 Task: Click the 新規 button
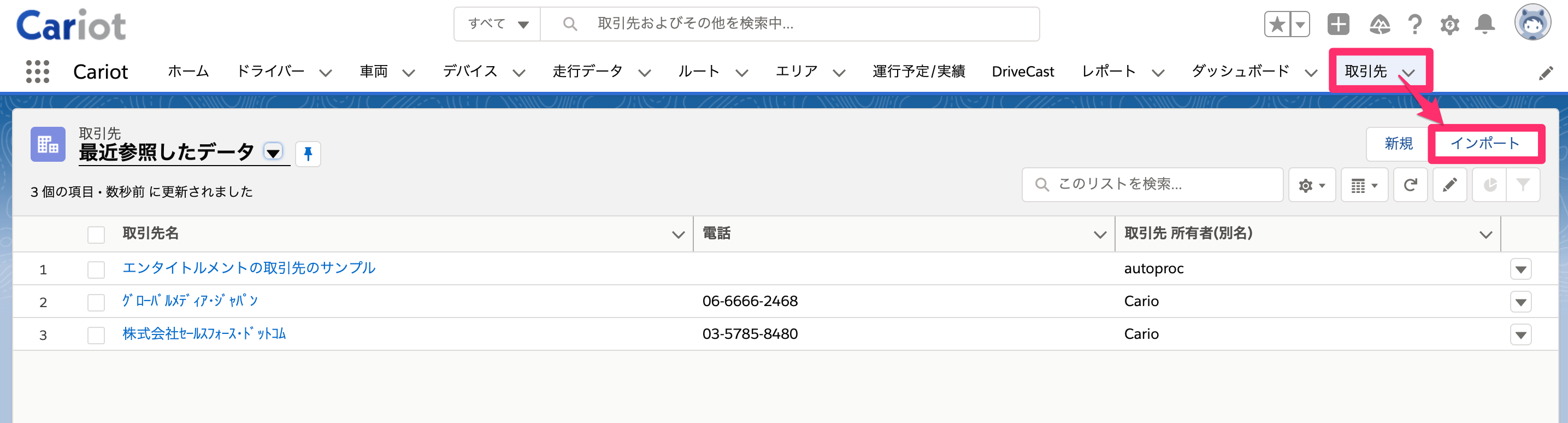(1398, 144)
